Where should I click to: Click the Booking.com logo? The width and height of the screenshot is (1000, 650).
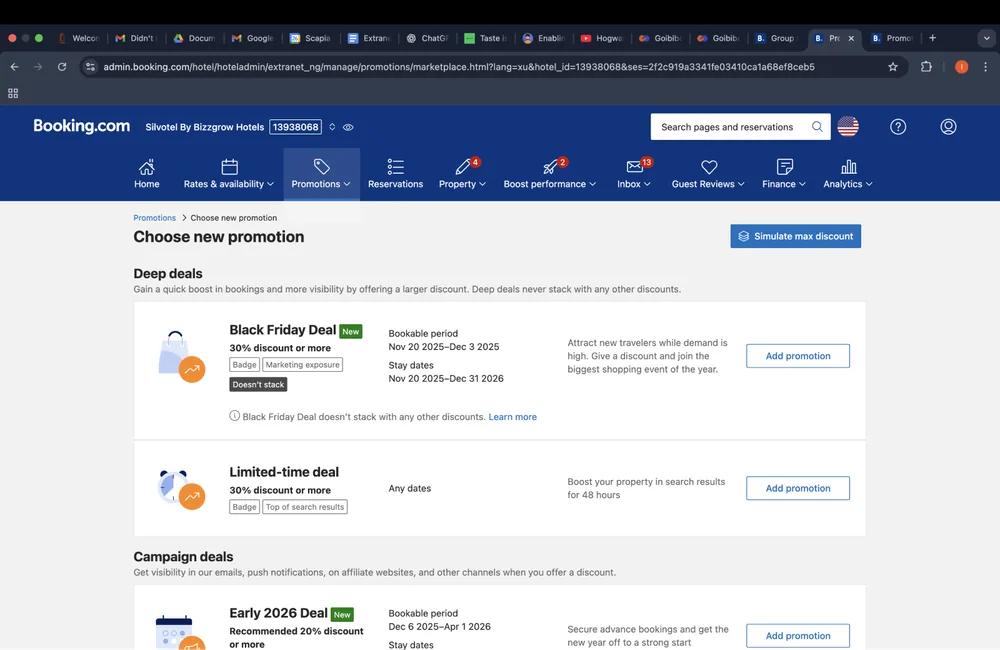82,126
